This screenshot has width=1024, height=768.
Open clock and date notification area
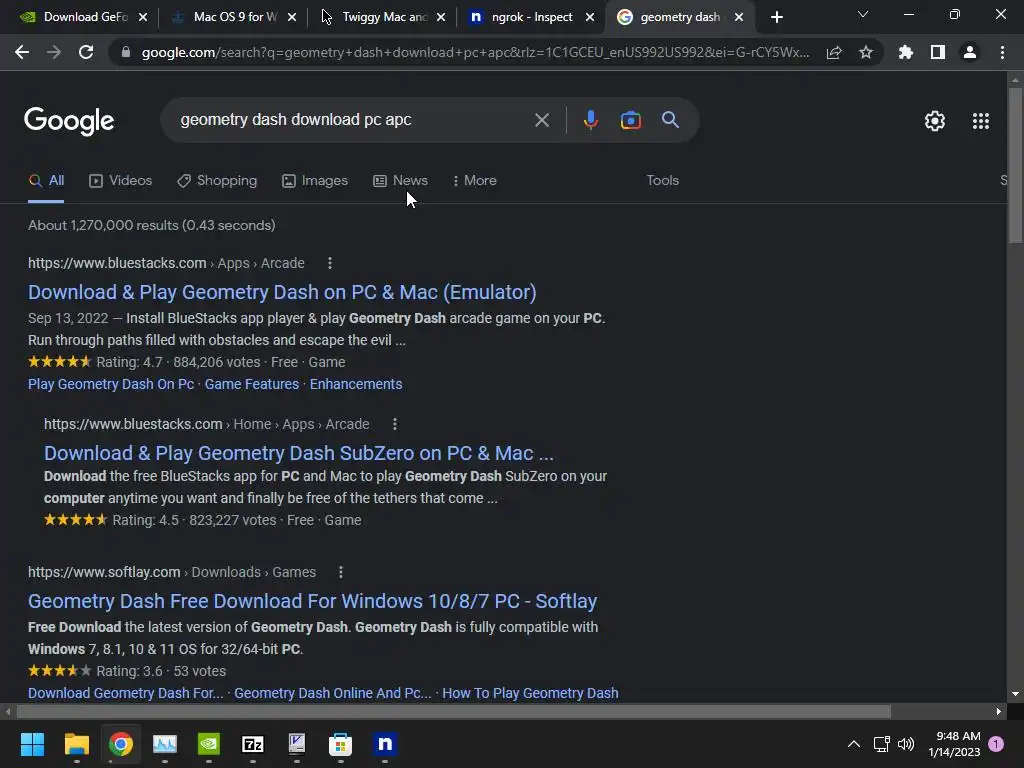954,744
